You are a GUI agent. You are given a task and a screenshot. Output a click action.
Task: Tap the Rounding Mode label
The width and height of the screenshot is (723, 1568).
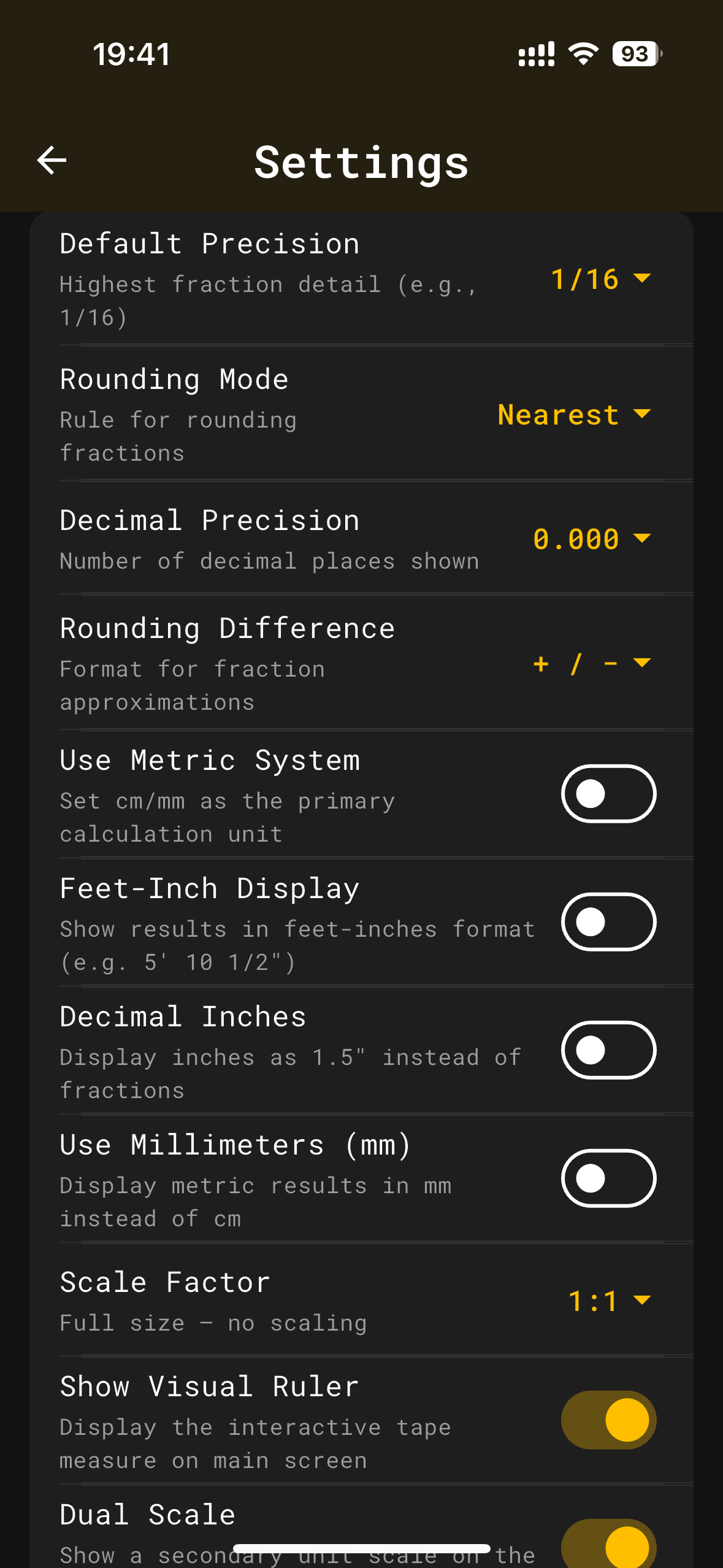tap(174, 379)
